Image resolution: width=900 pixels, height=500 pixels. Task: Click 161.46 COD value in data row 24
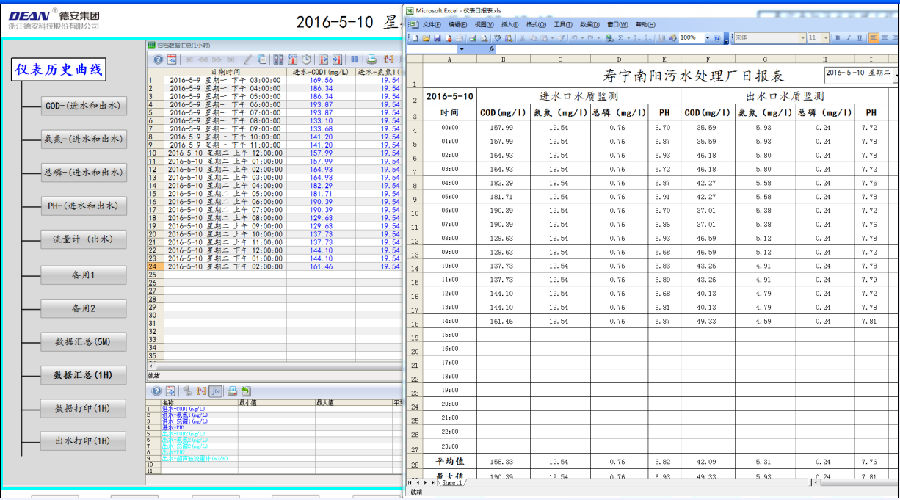click(321, 267)
